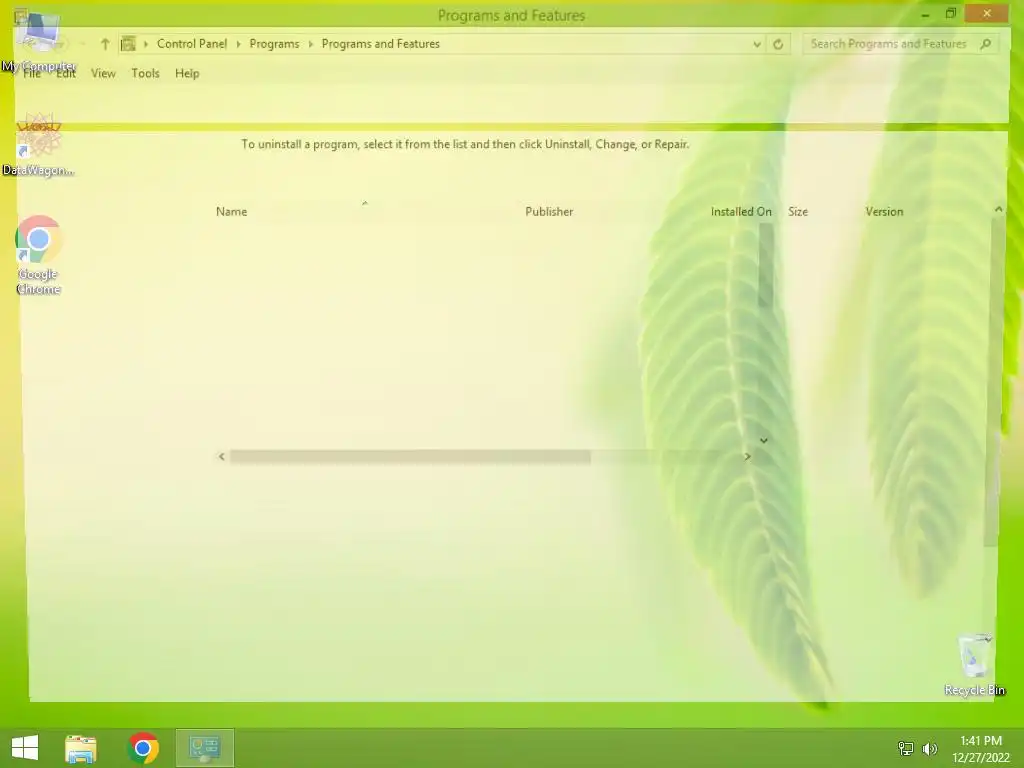Image resolution: width=1024 pixels, height=768 pixels.
Task: Refresh the Programs and Features list
Action: tap(778, 44)
